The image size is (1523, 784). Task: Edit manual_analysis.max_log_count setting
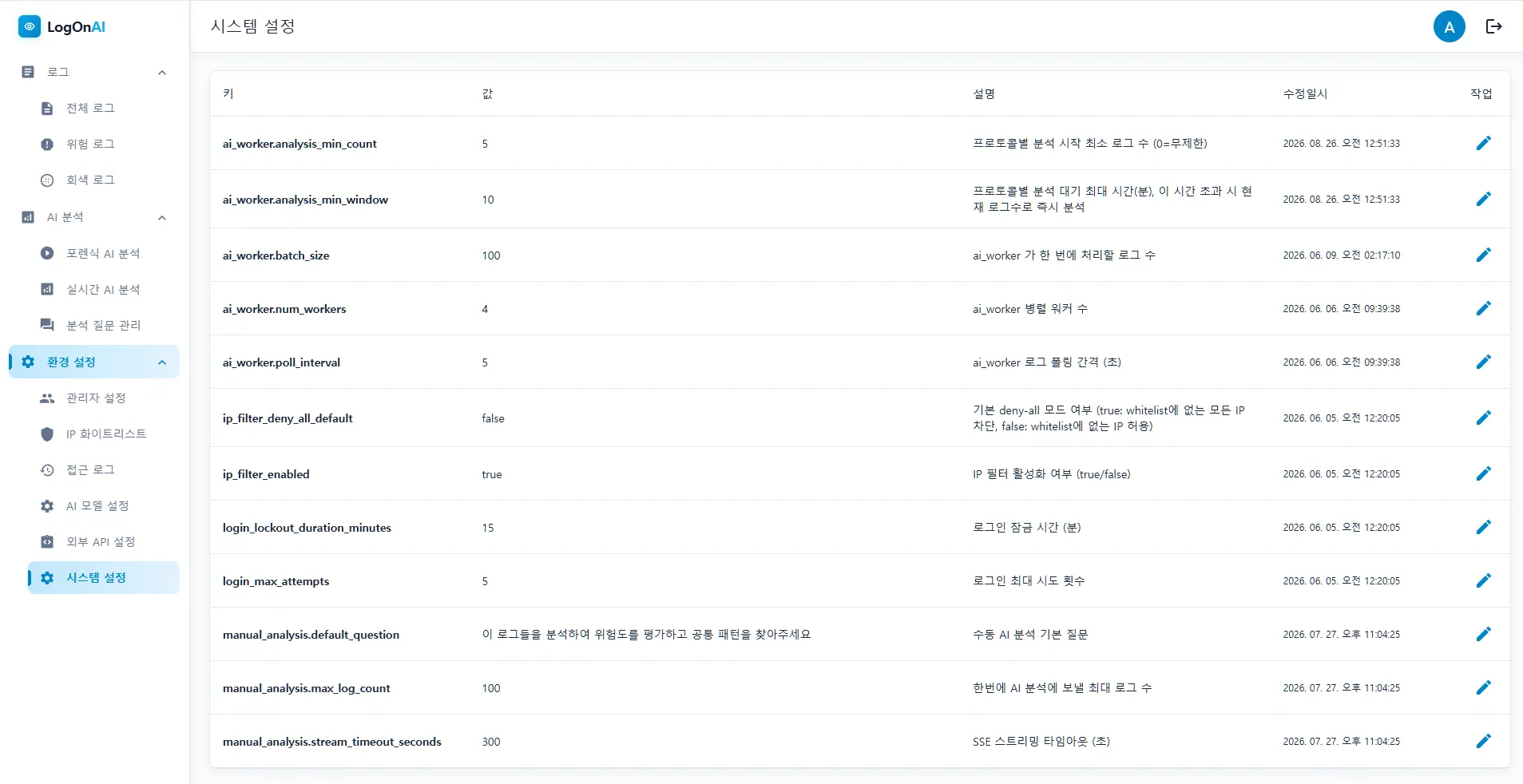click(x=1483, y=687)
